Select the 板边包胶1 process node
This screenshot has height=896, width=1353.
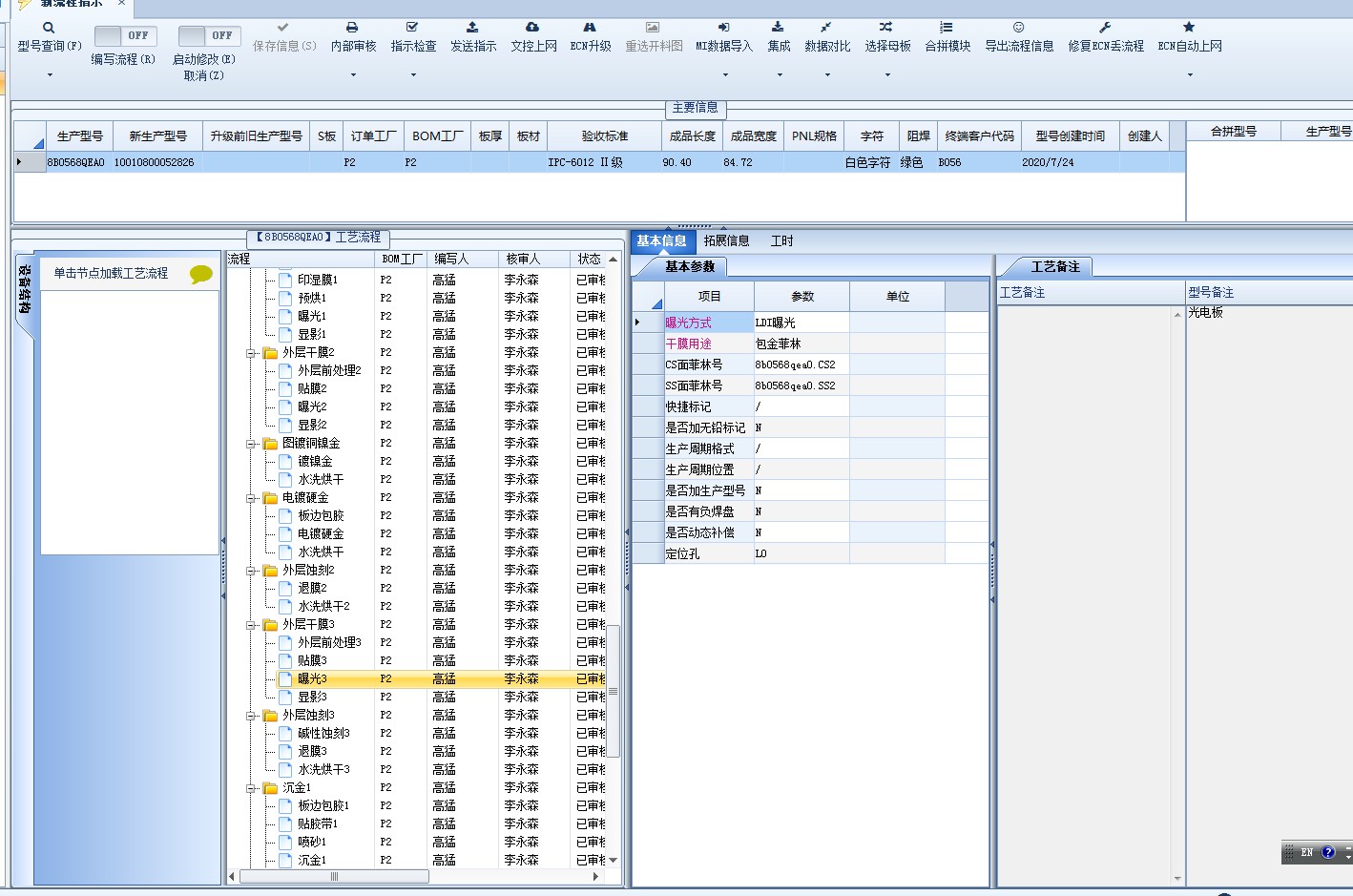[x=323, y=806]
